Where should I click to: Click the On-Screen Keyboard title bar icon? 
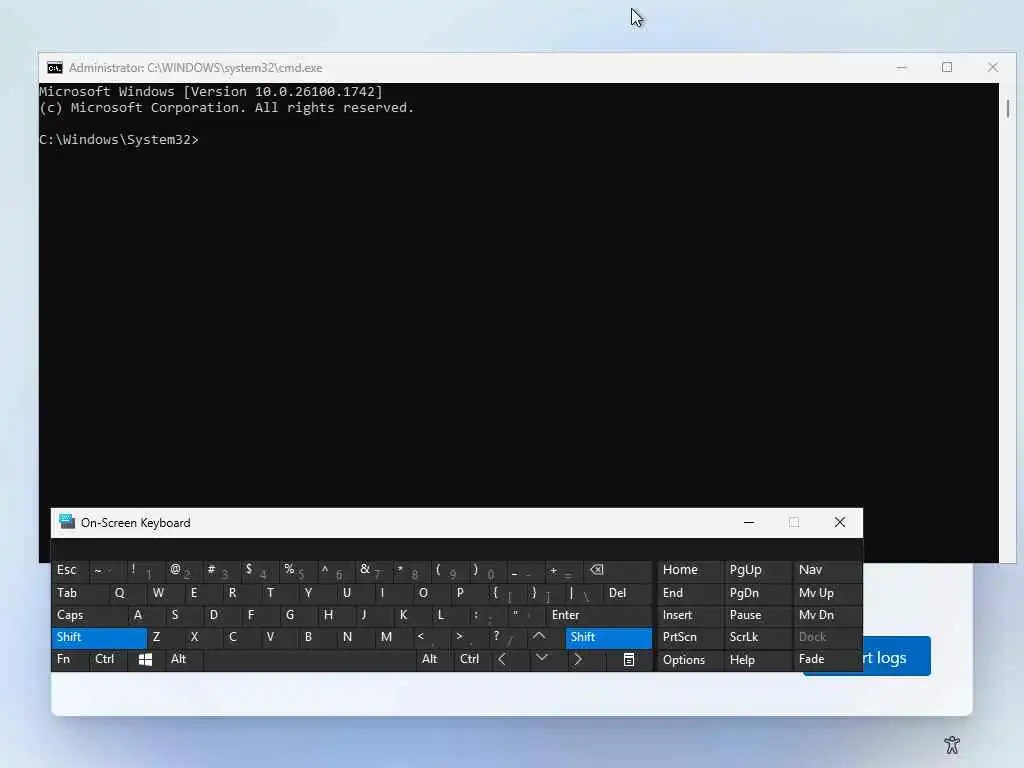[x=67, y=522]
